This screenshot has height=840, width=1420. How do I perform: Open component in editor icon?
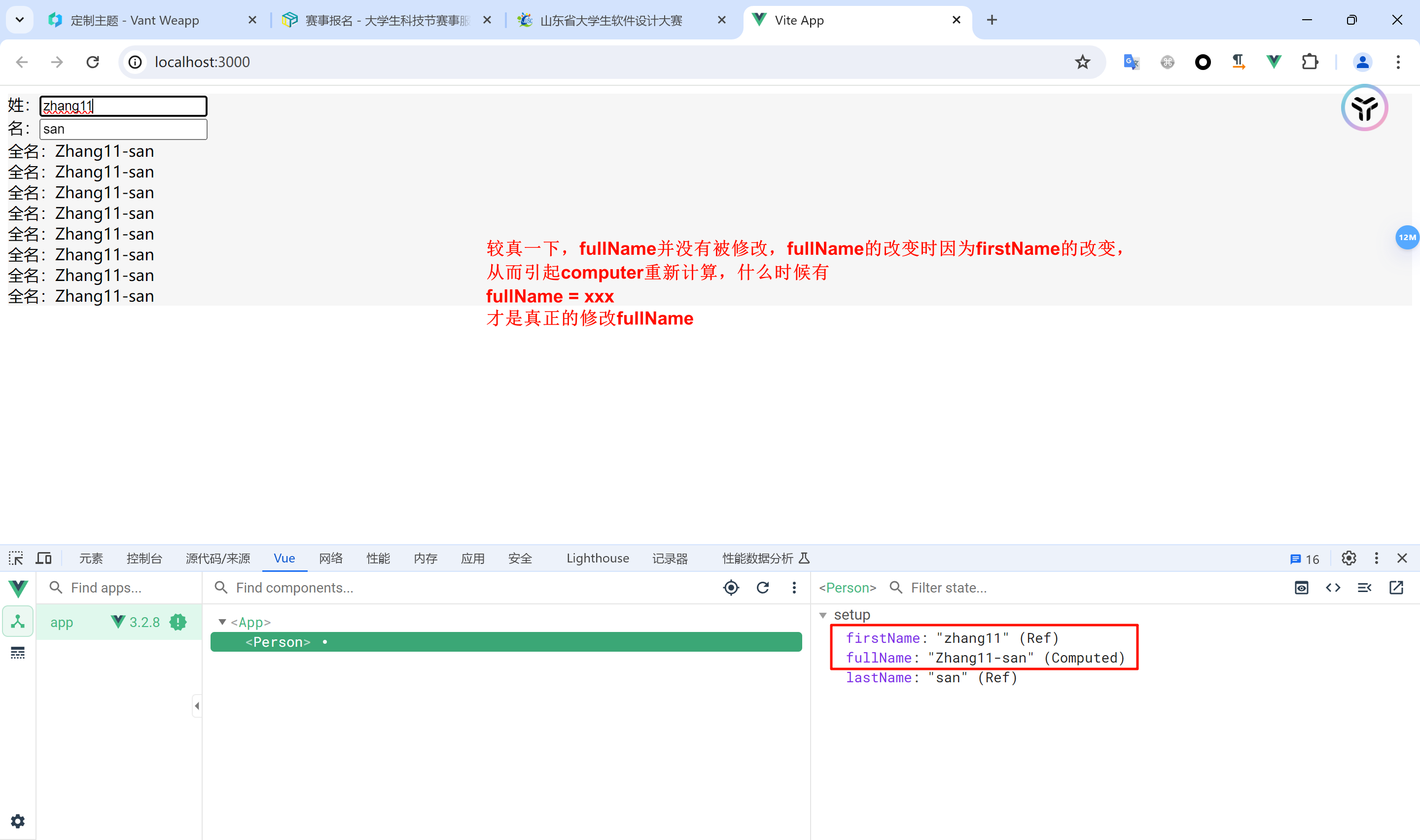pyautogui.click(x=1396, y=588)
